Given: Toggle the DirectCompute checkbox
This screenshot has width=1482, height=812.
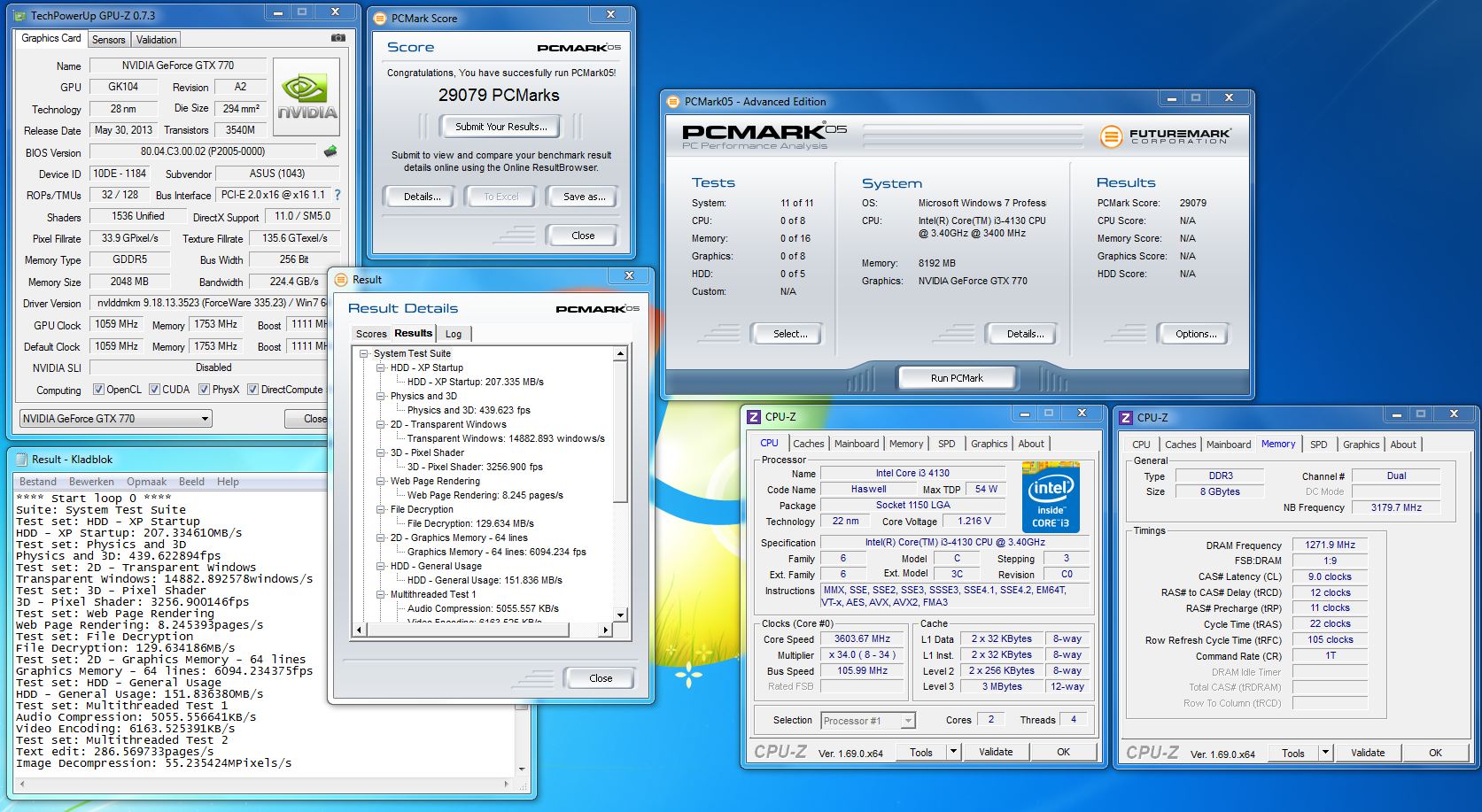Looking at the screenshot, I should tap(253, 390).
